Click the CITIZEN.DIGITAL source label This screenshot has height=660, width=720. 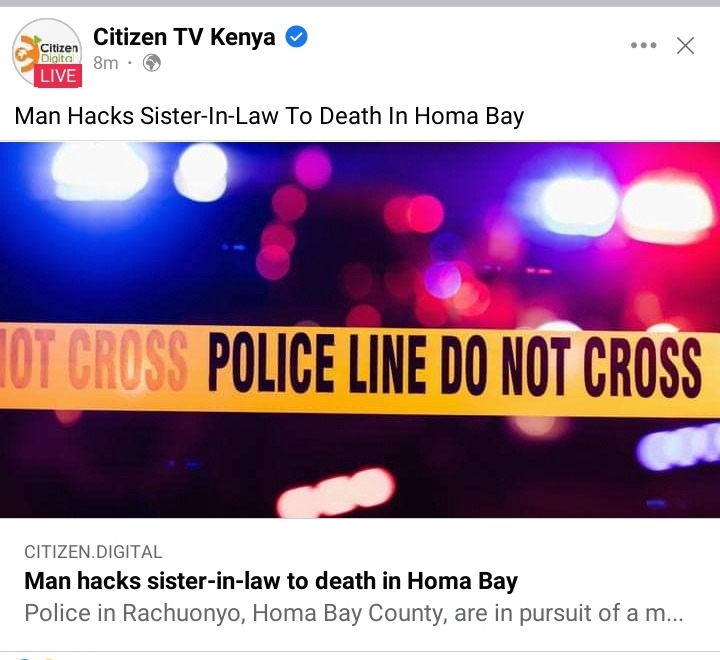[93, 552]
